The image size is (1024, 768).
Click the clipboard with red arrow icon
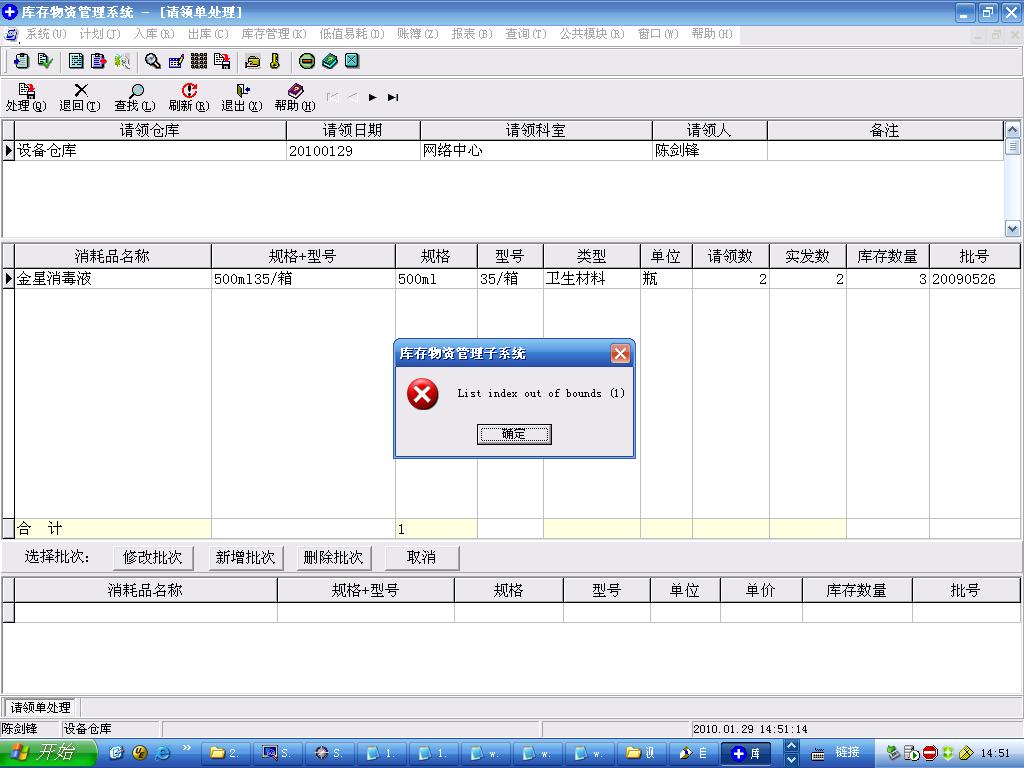click(x=99, y=61)
